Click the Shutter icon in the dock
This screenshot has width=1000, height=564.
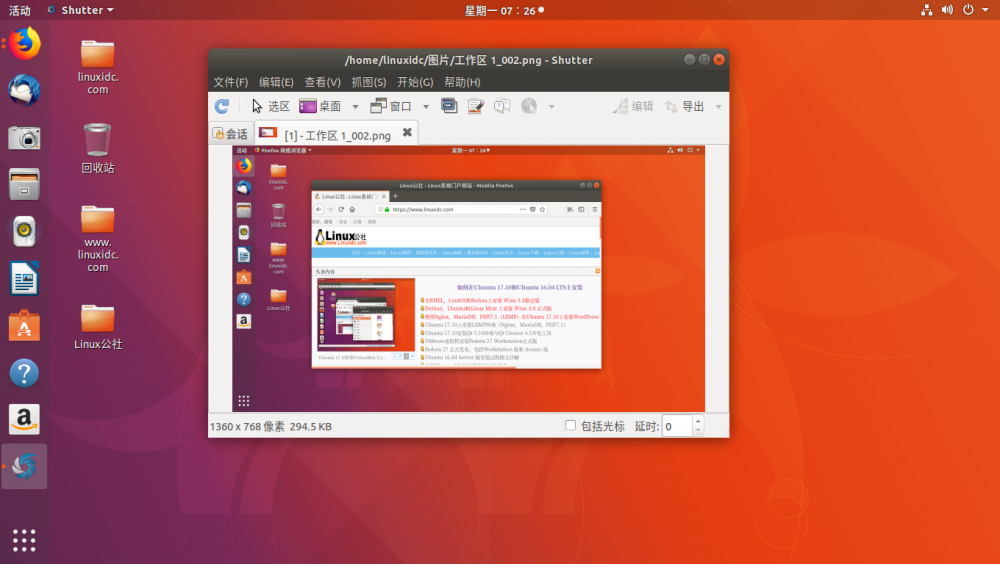pos(24,466)
